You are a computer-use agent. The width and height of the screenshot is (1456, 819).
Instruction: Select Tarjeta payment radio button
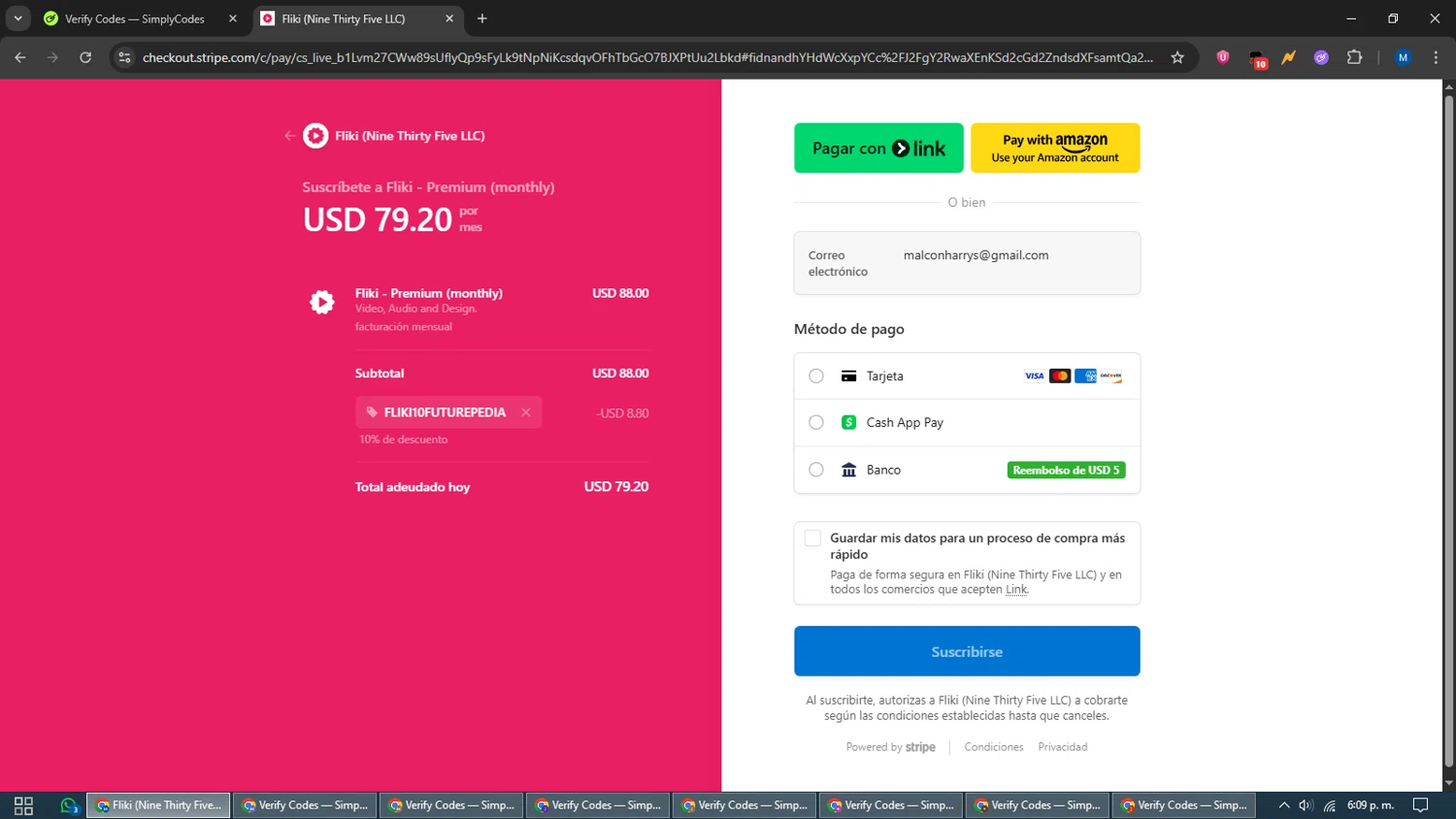pos(816,376)
